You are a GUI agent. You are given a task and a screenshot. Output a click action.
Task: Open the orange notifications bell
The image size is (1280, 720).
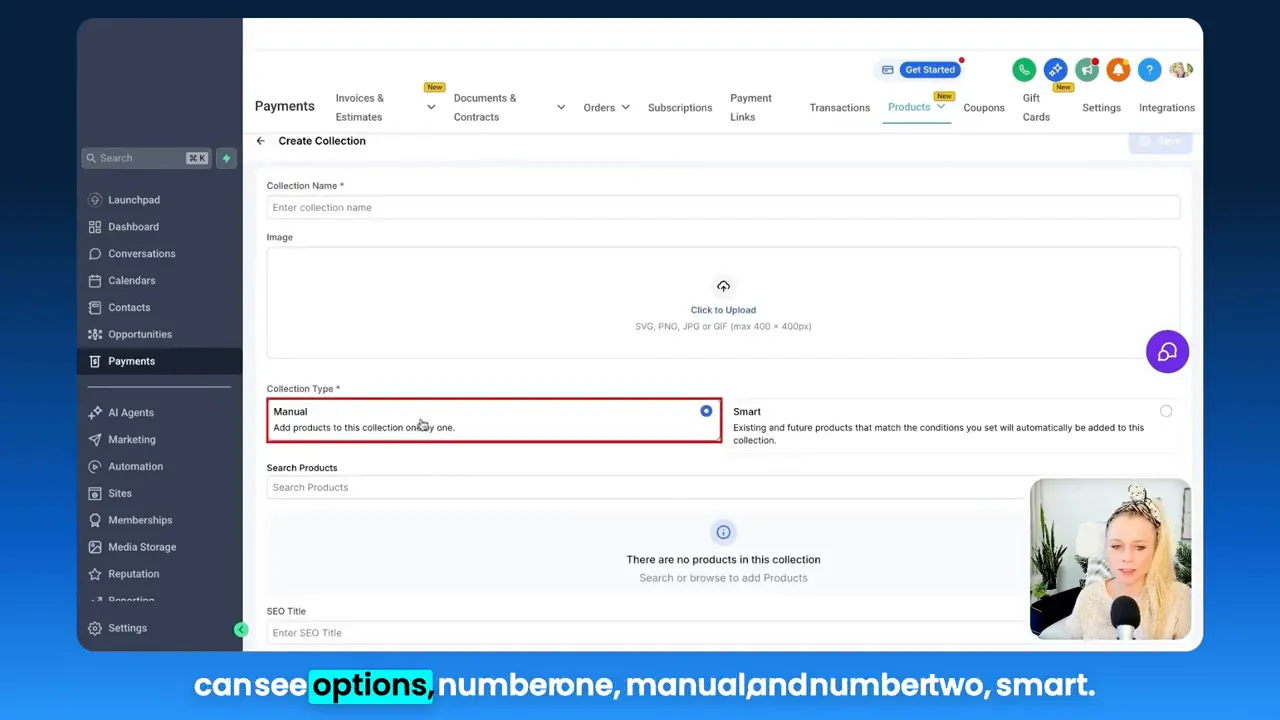pos(1118,70)
